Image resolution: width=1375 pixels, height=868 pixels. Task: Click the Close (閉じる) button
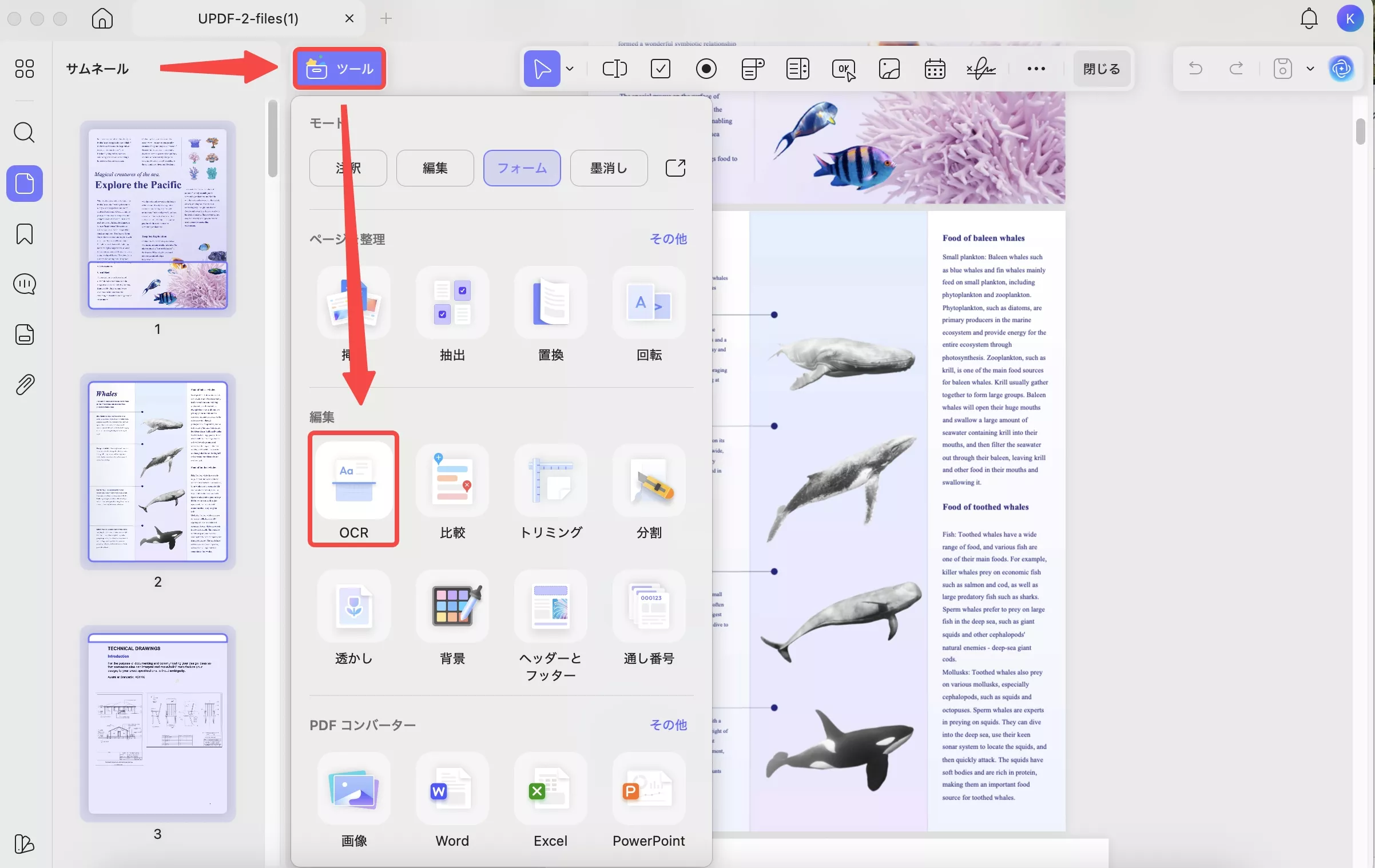1101,69
